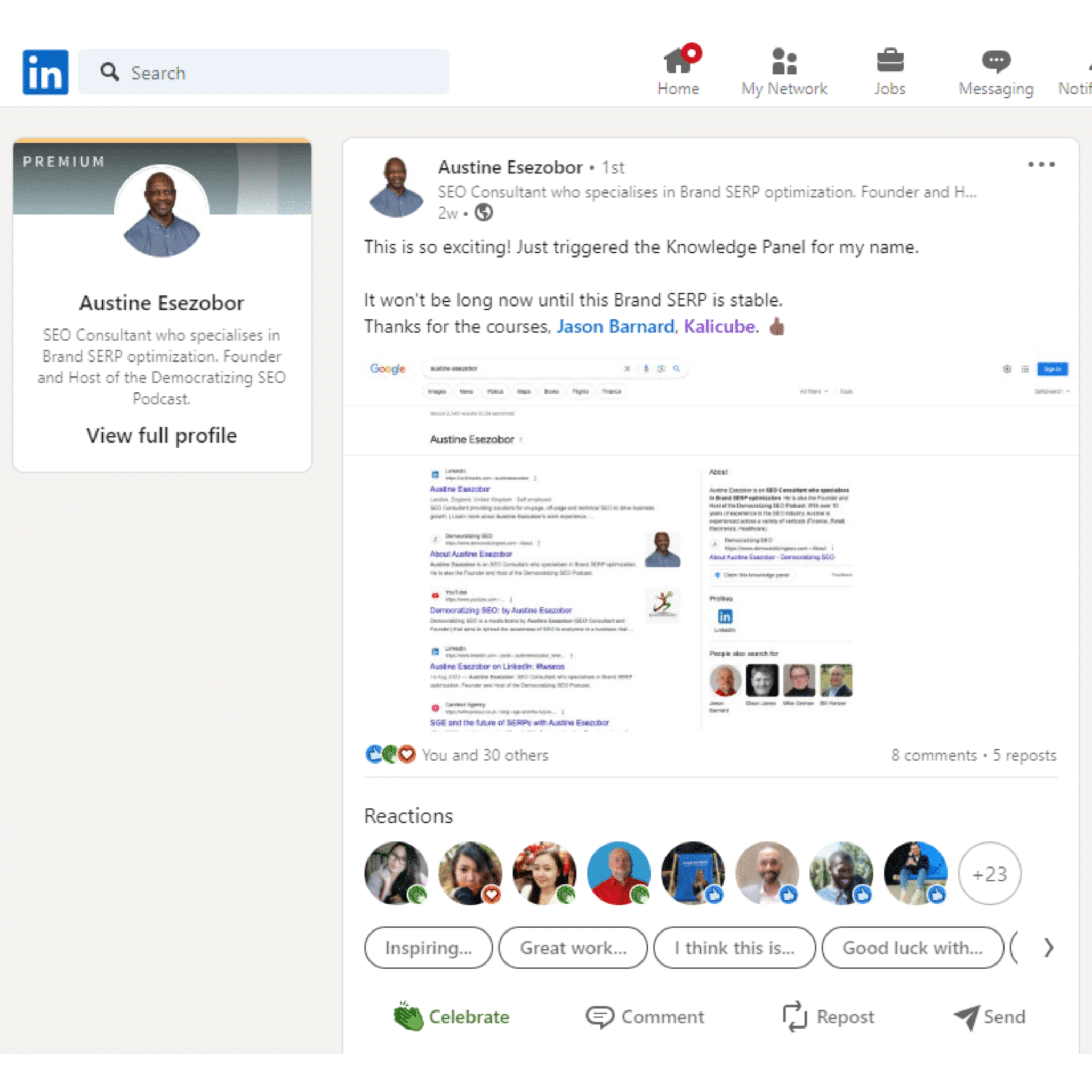Screen dimensions: 1092x1092
Task: Open the Kalicube mention link
Action: [x=719, y=326]
